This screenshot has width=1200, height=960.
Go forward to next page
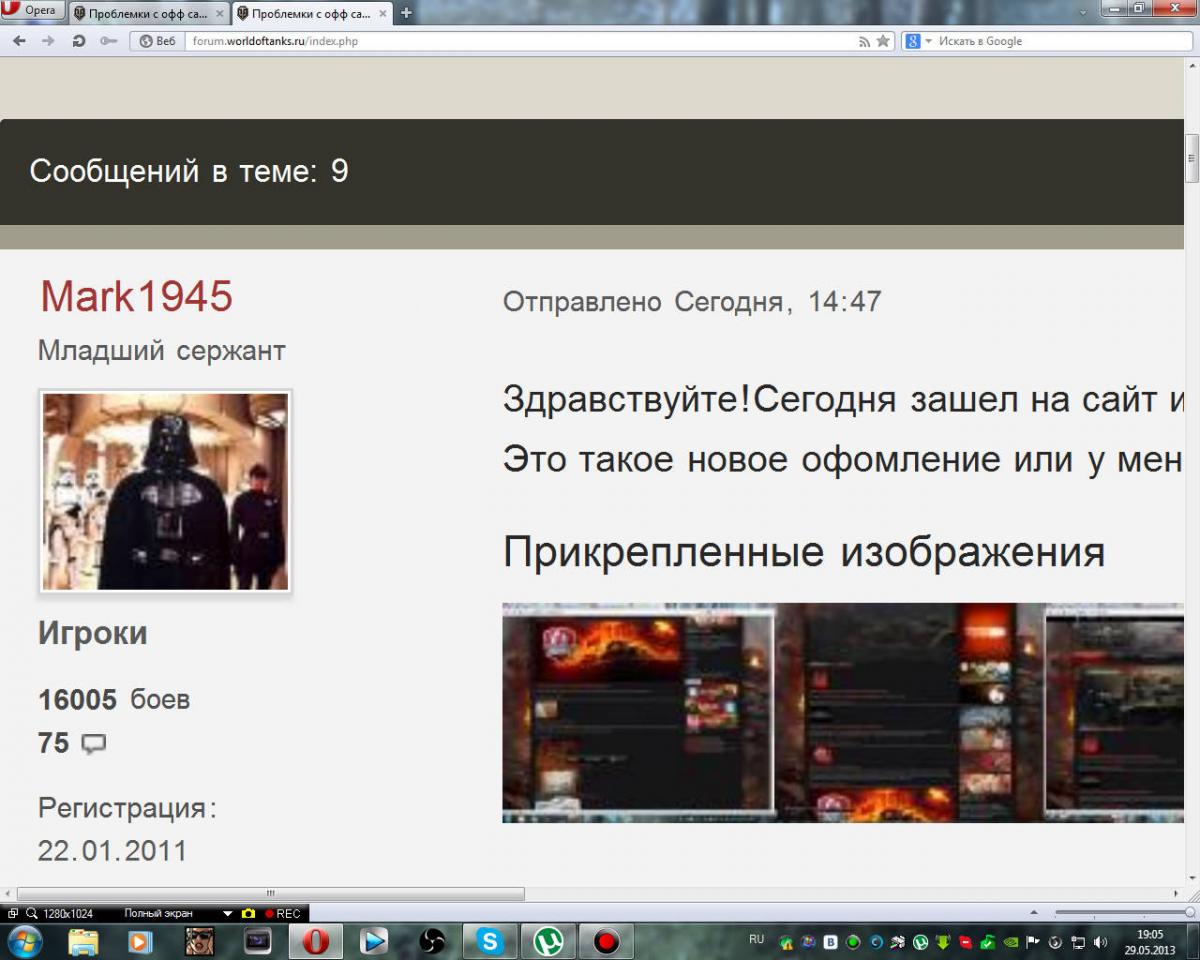(48, 41)
